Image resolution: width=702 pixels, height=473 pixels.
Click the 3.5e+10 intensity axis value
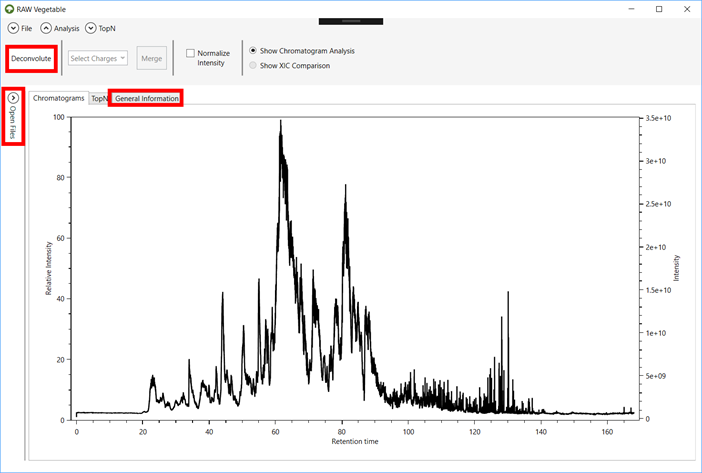click(658, 118)
